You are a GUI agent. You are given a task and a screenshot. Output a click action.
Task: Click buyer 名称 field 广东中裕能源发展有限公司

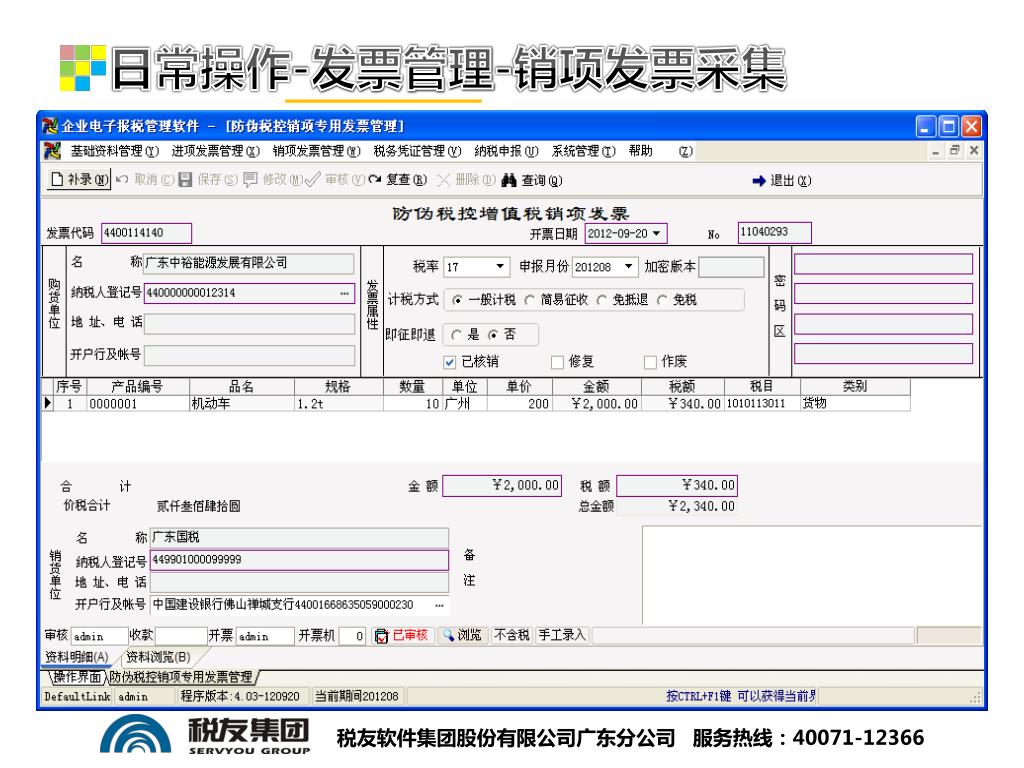click(x=249, y=263)
